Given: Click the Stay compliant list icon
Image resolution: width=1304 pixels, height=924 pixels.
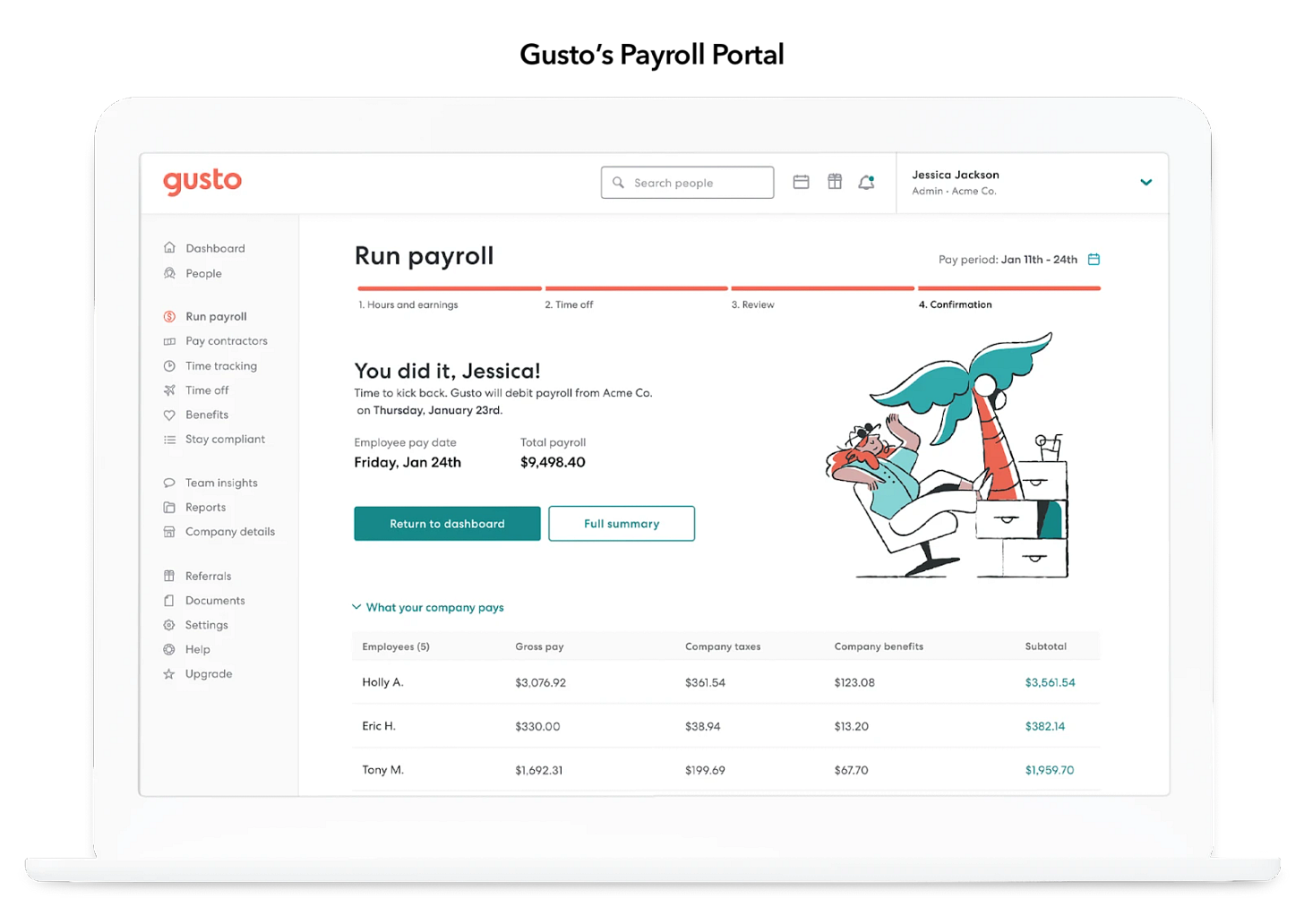Looking at the screenshot, I should 169,440.
